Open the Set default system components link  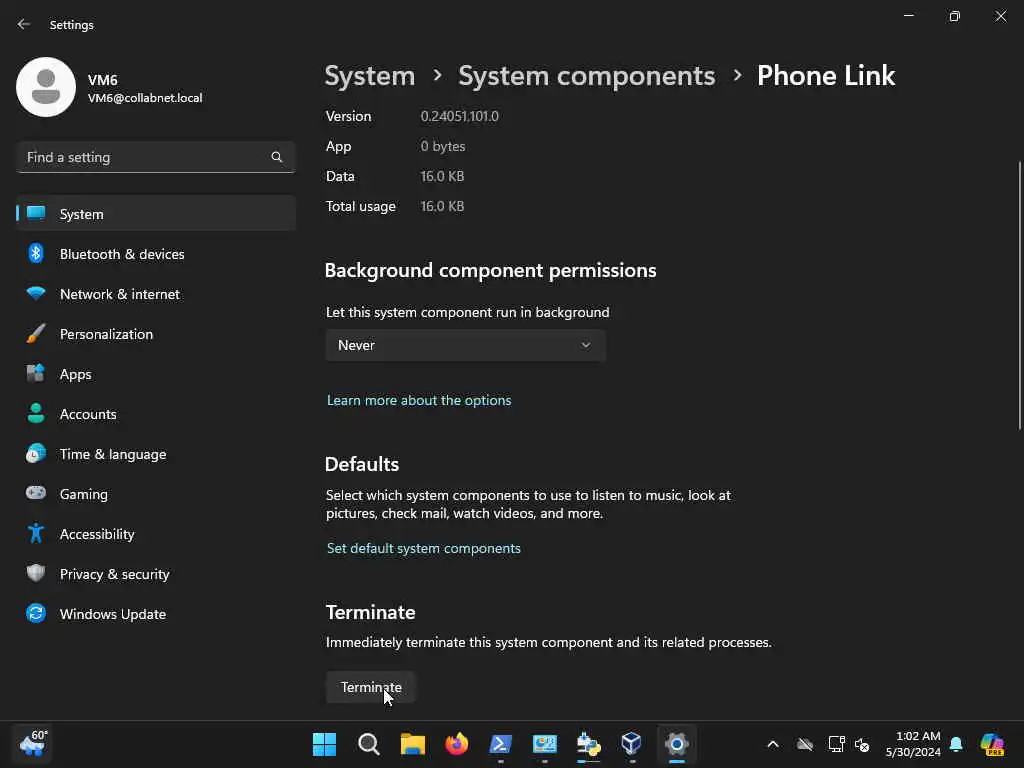423,548
